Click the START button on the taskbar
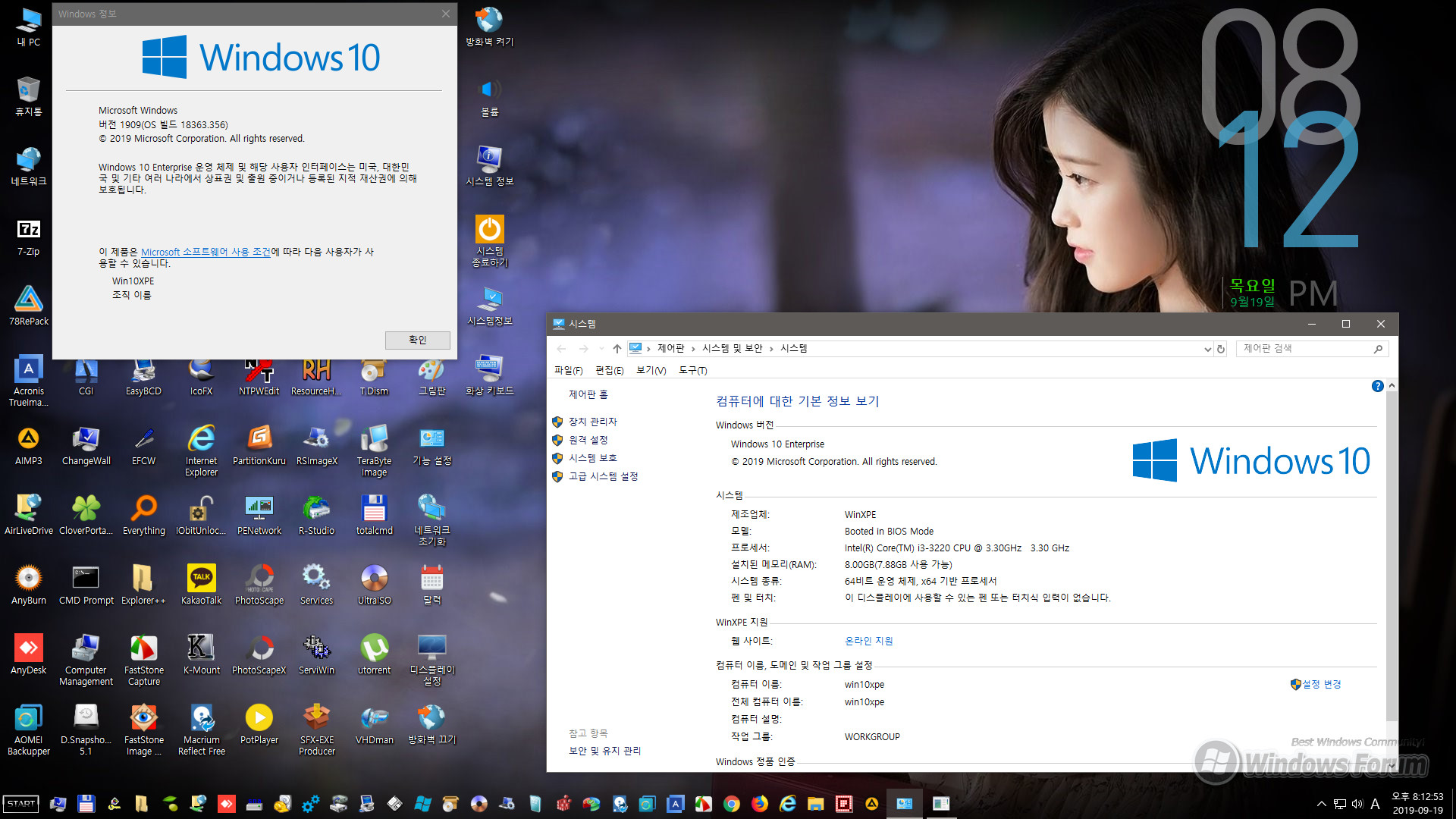Screen dimensions: 1456x819 point(21,804)
